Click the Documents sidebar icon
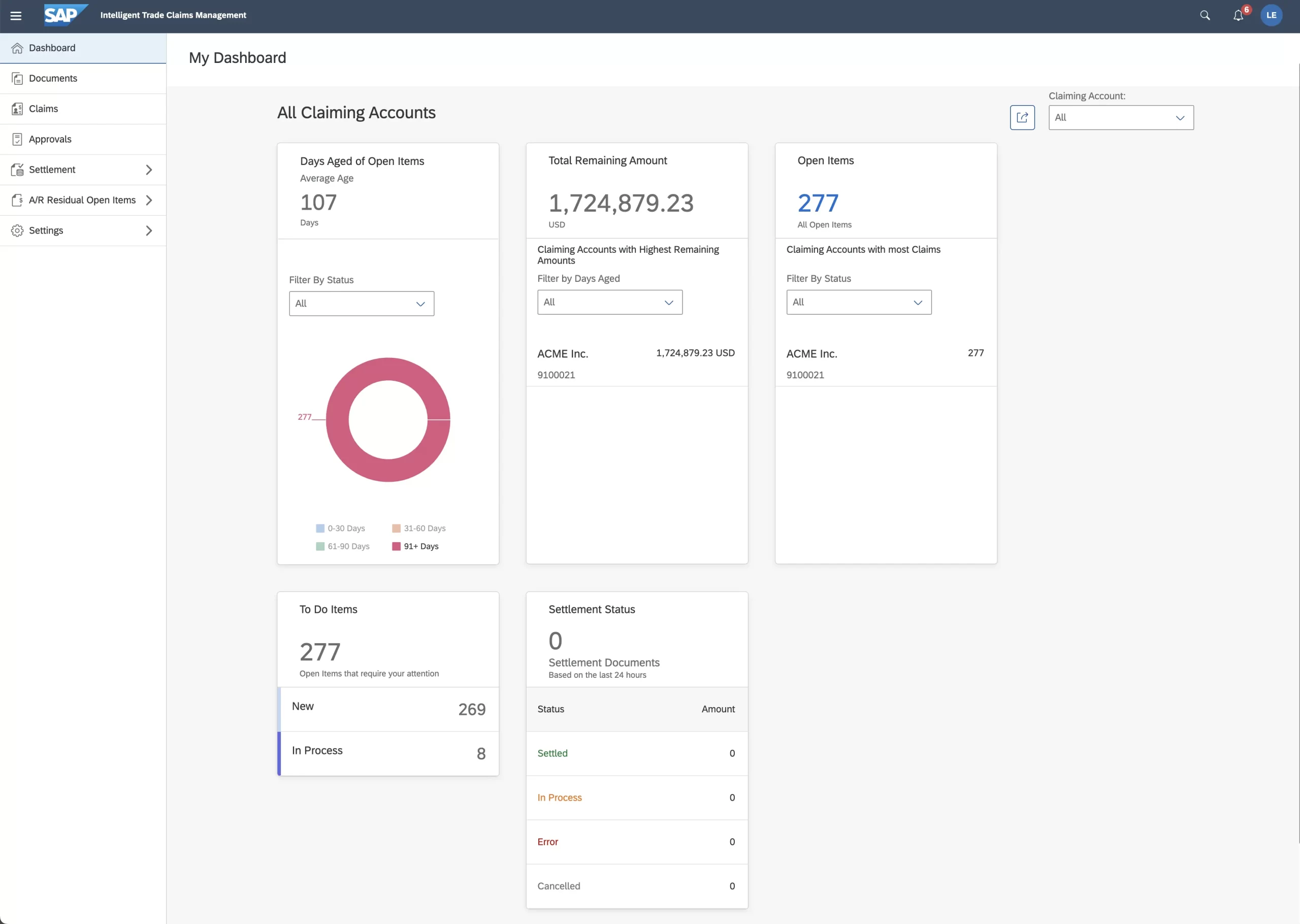 tap(18, 78)
